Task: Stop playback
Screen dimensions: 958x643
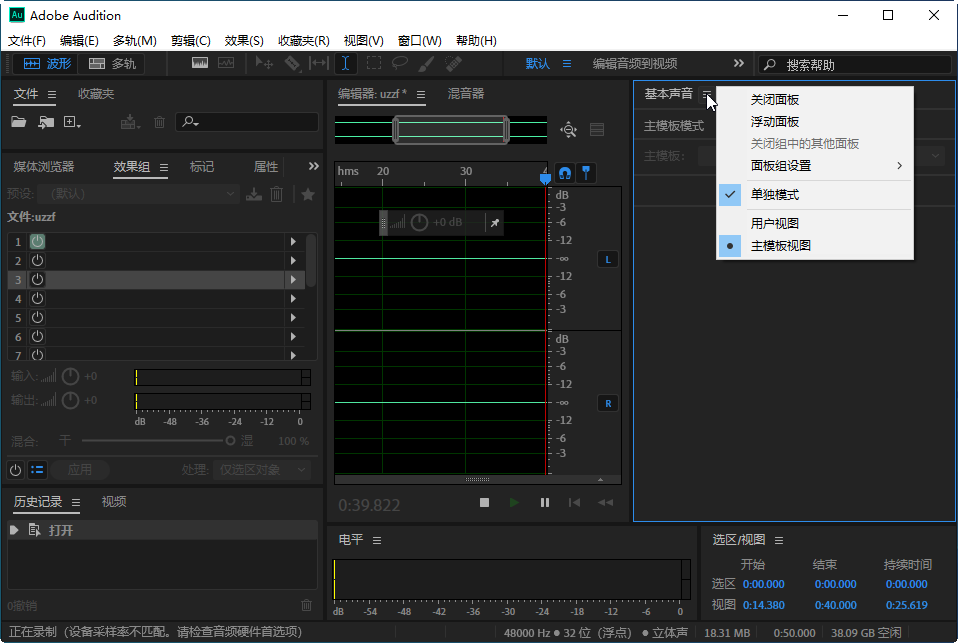Action: coord(484,502)
